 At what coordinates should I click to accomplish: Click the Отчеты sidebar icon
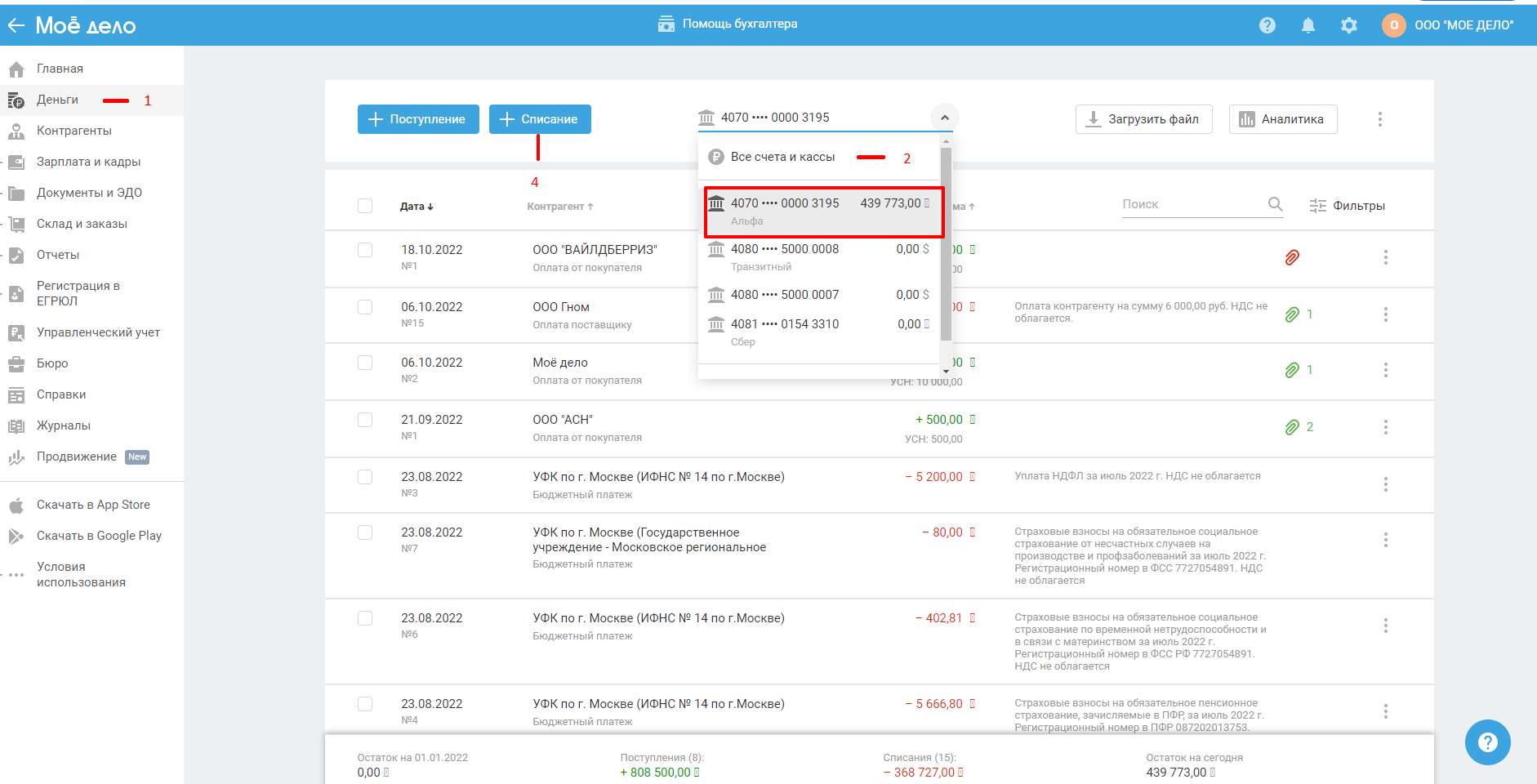coord(16,255)
